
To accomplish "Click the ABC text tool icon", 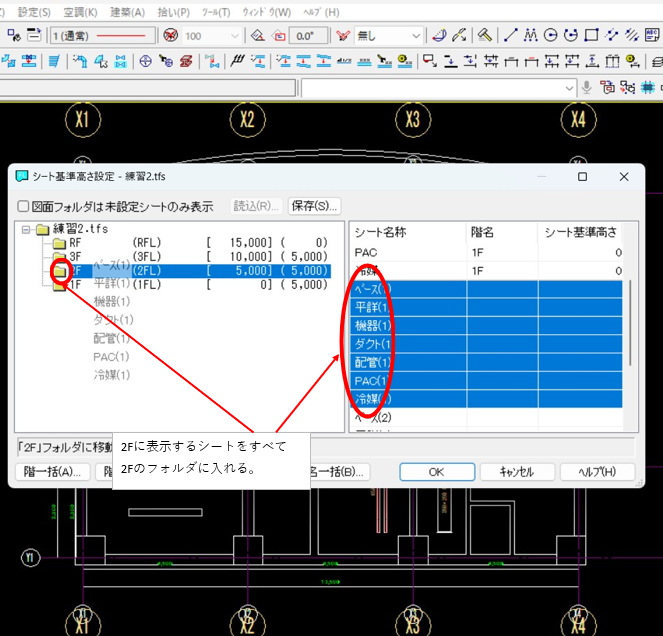I will coord(652,35).
